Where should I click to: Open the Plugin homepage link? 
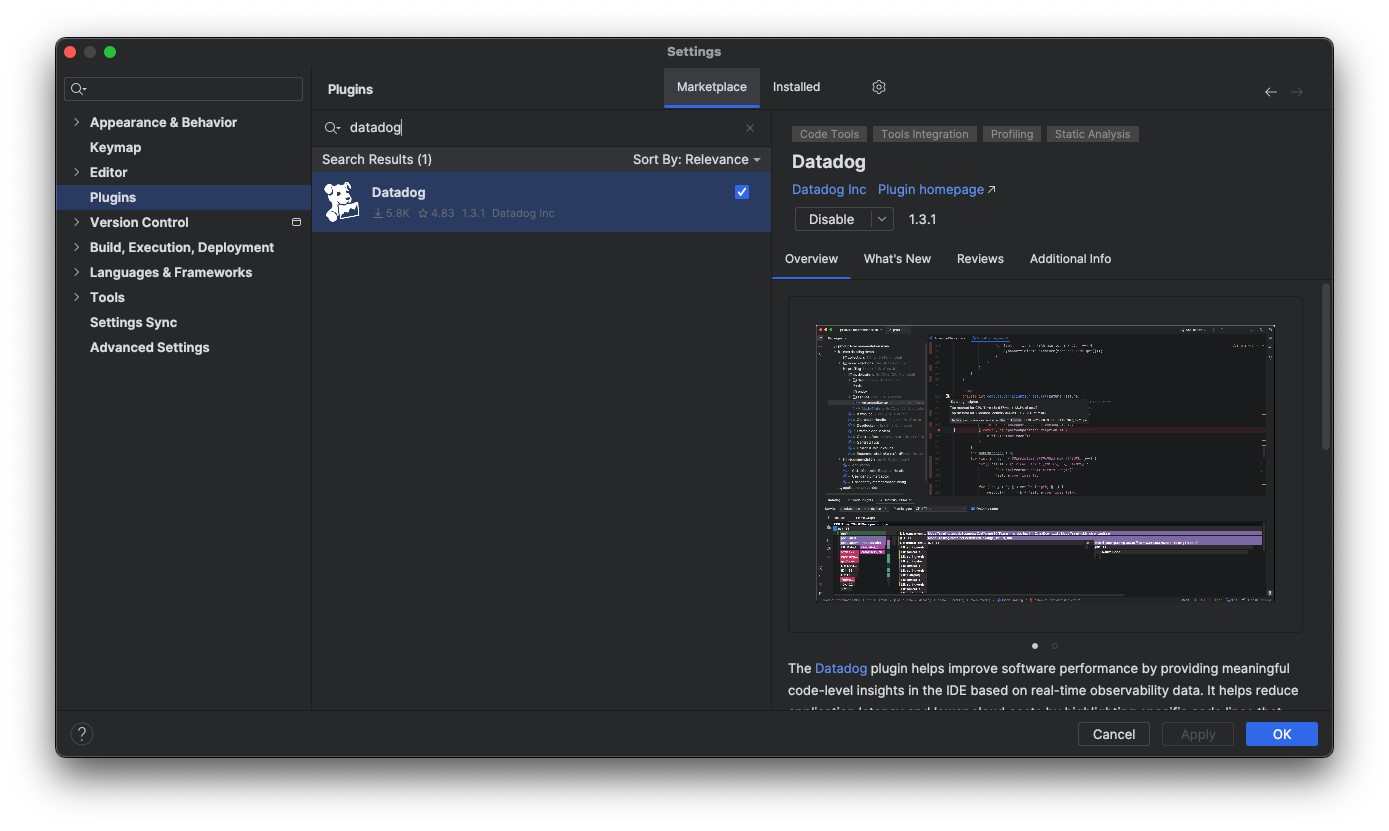pyautogui.click(x=937, y=190)
